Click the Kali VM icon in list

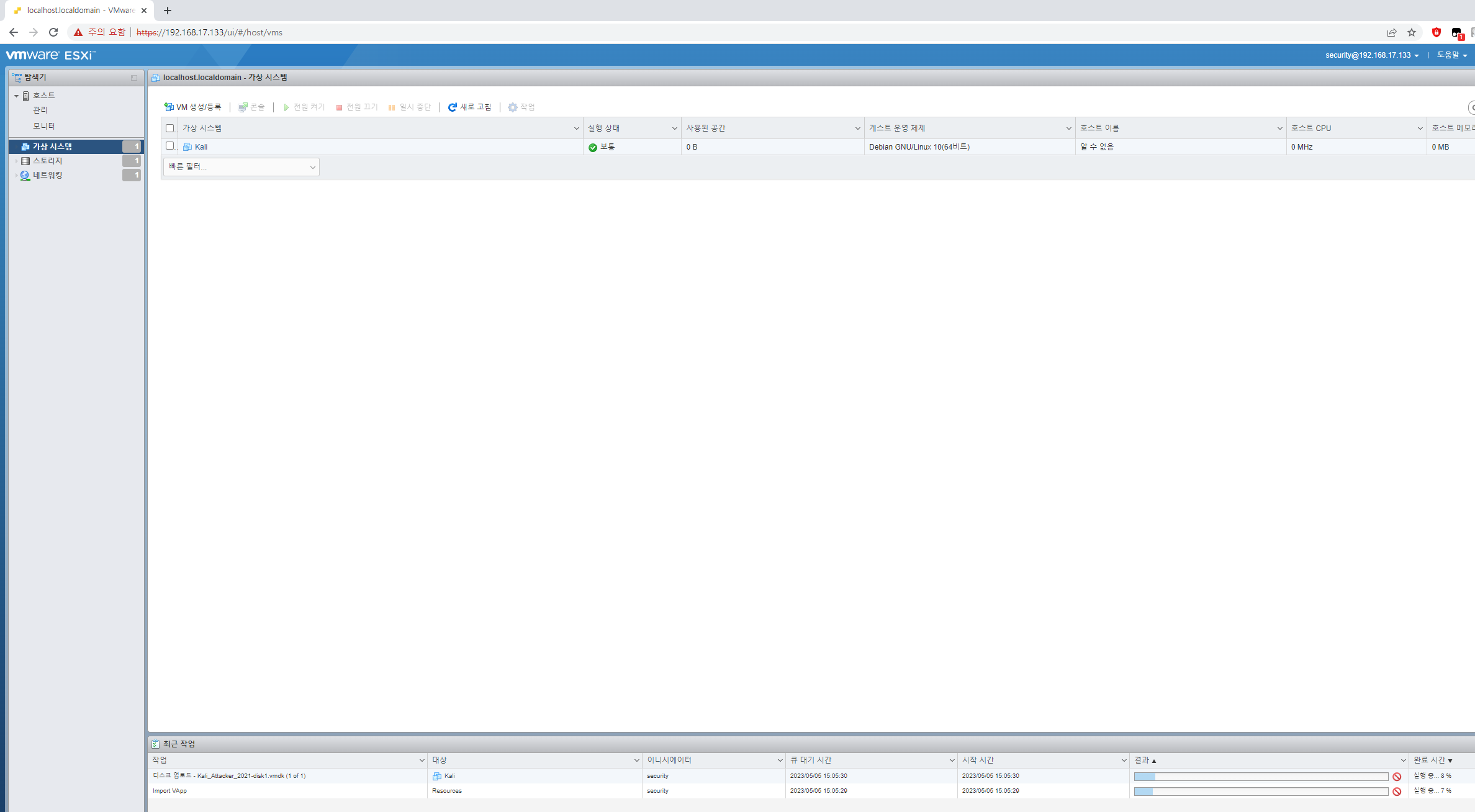(187, 147)
